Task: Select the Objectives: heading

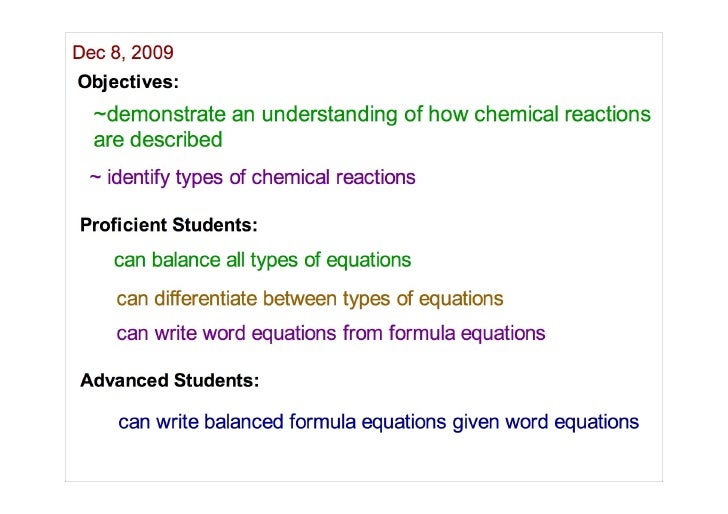Action: [128, 80]
